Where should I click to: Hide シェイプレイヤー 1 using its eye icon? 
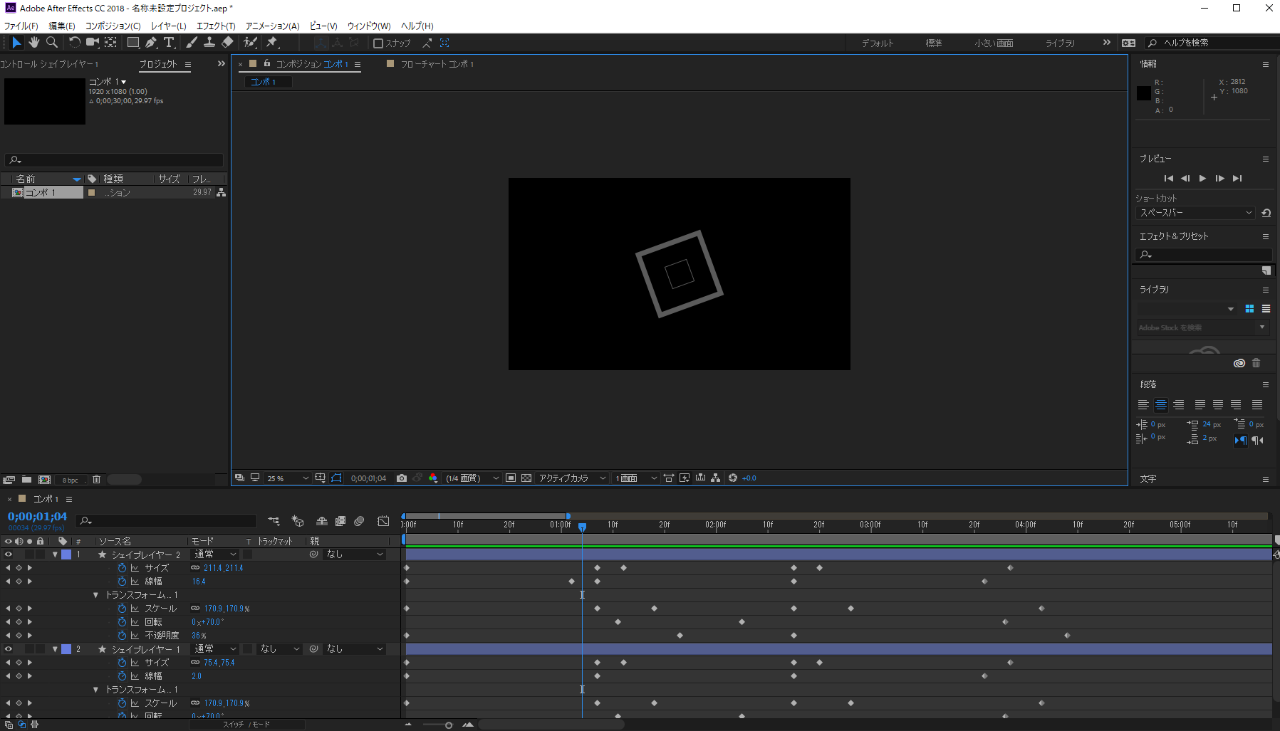point(8,649)
